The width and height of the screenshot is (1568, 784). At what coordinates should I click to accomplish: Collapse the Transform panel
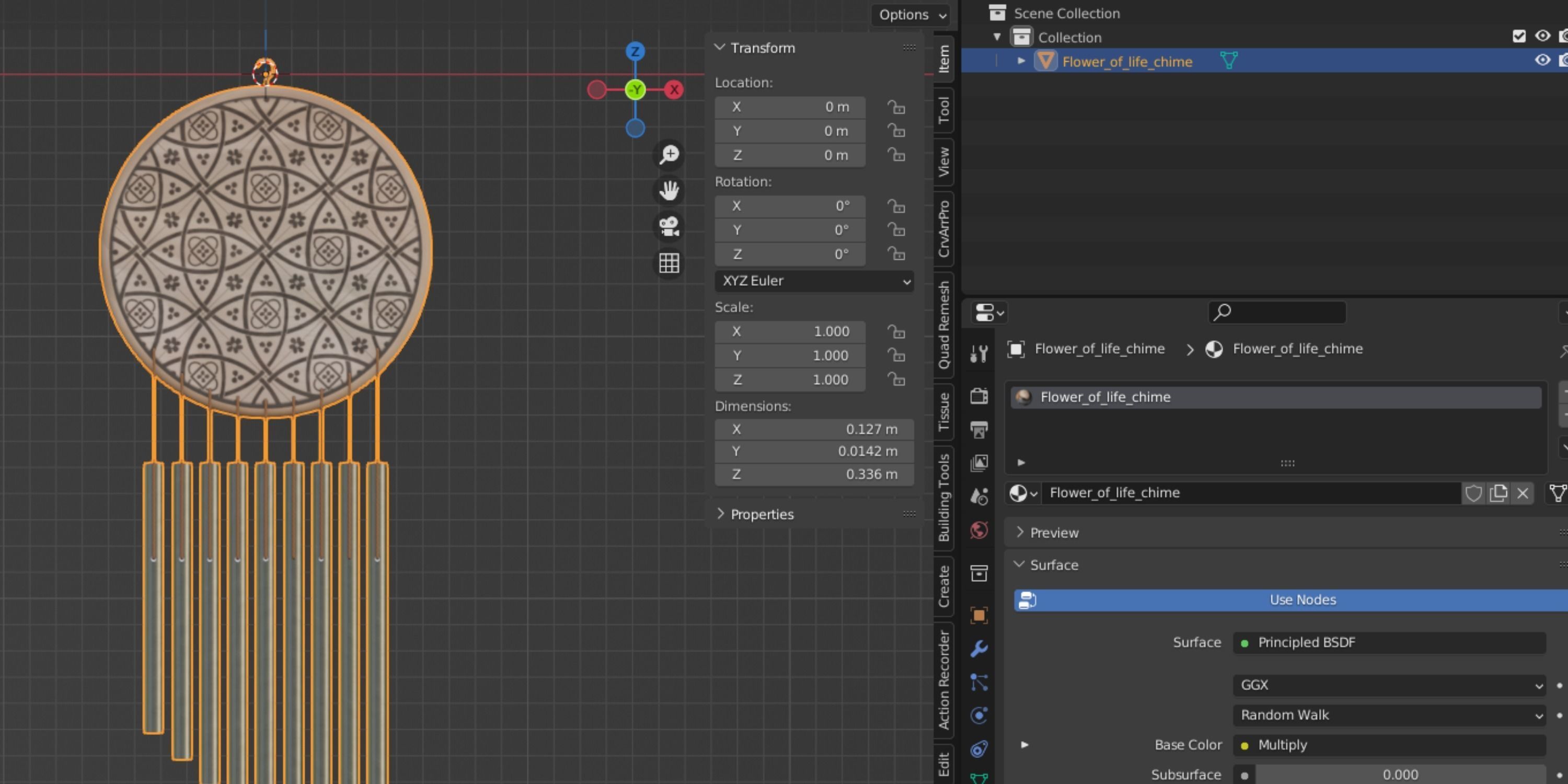720,48
